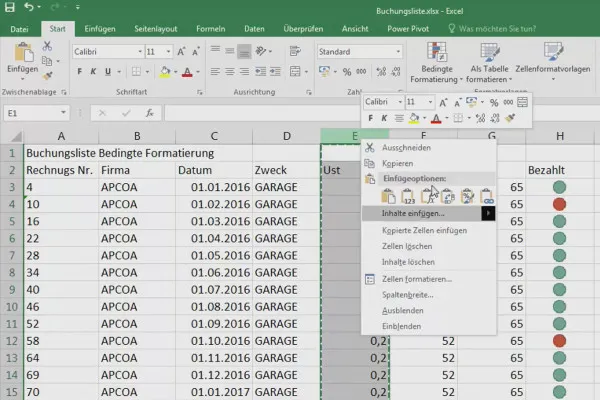Decrease font size in the ribbon

tap(196, 52)
